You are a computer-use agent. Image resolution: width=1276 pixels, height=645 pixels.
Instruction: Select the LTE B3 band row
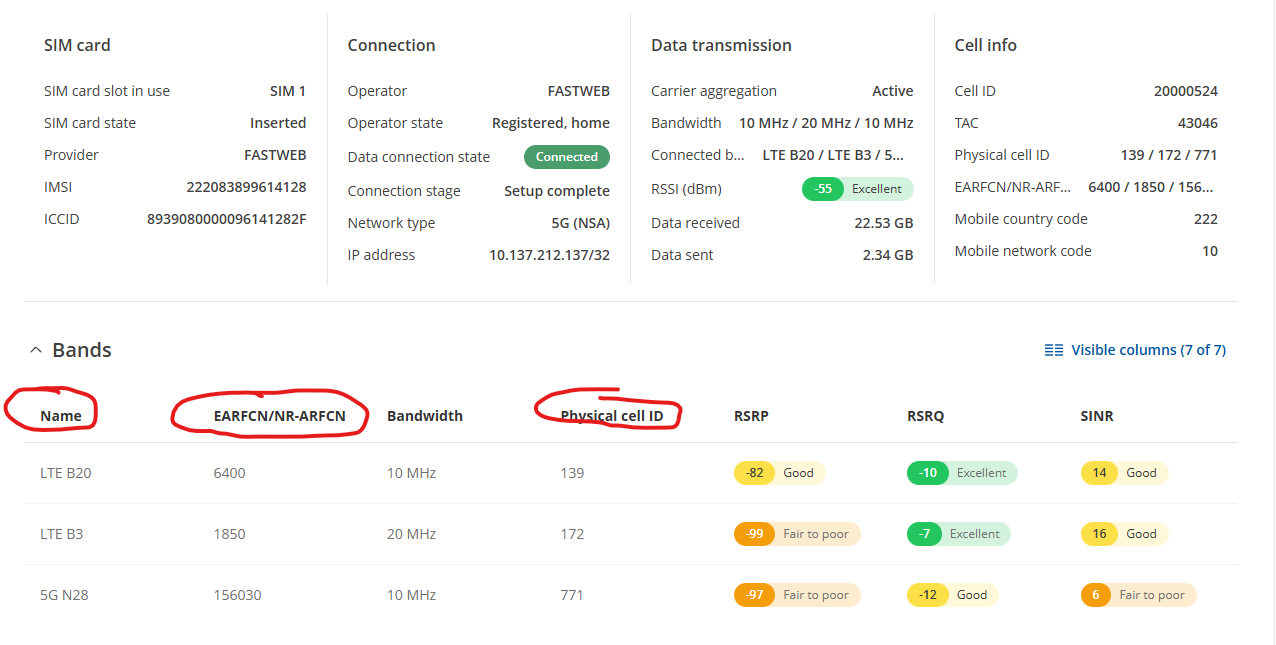pos(62,534)
